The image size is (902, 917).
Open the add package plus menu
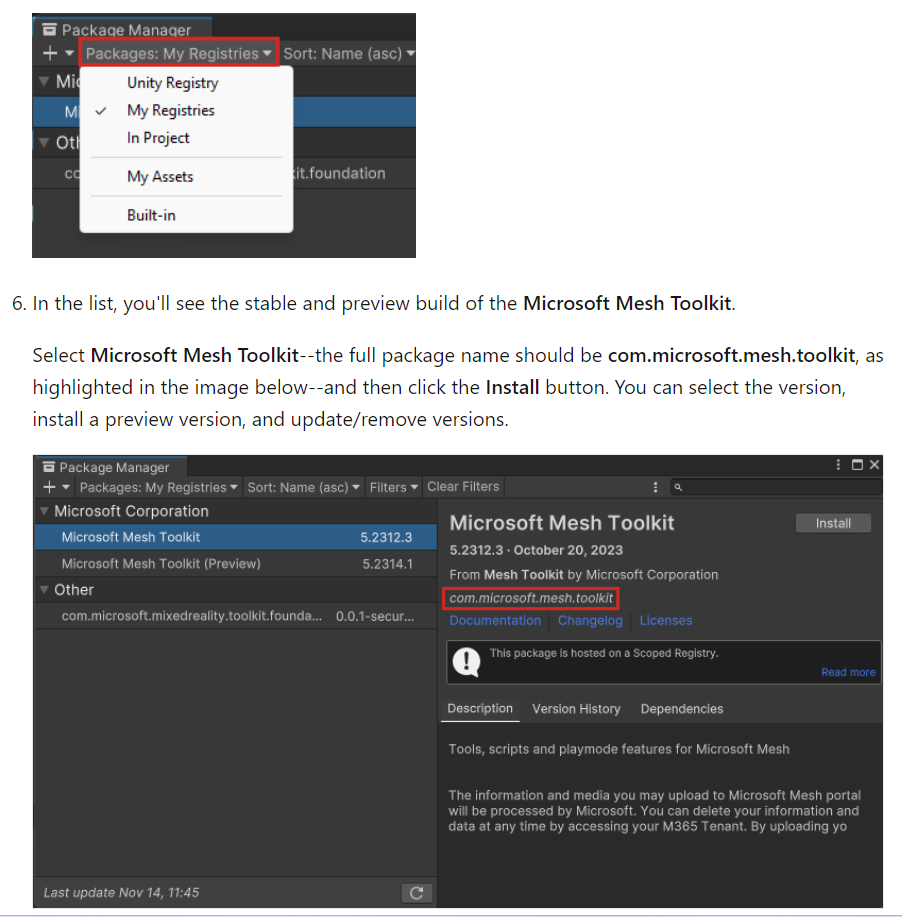[x=49, y=487]
